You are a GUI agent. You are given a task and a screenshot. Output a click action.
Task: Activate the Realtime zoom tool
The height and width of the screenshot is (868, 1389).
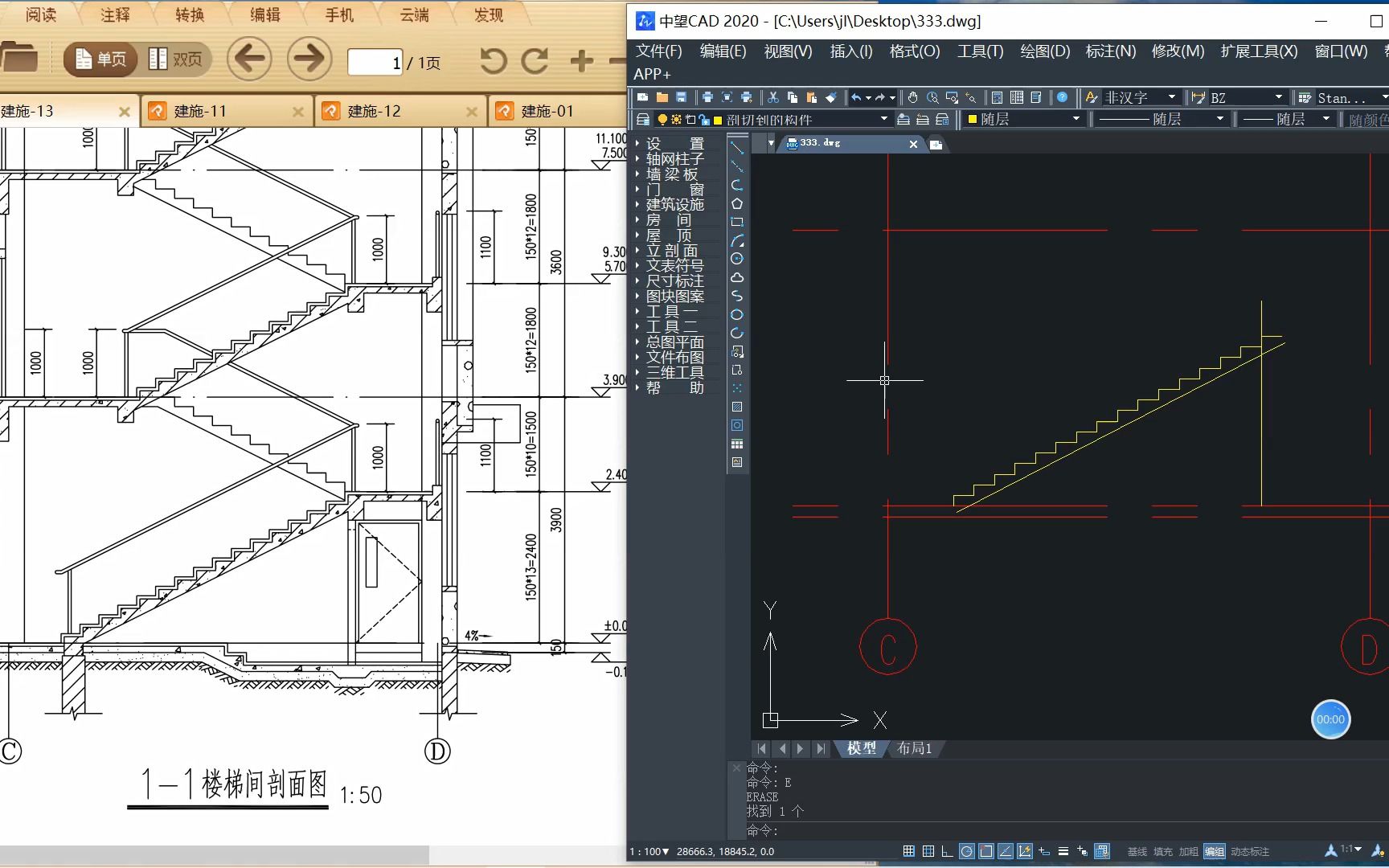(932, 97)
